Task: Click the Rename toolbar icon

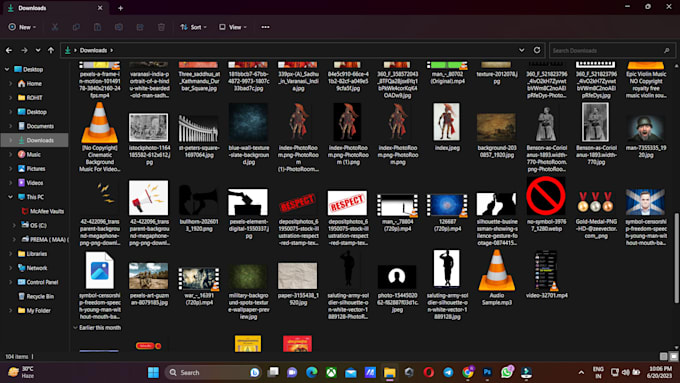Action: click(x=118, y=27)
